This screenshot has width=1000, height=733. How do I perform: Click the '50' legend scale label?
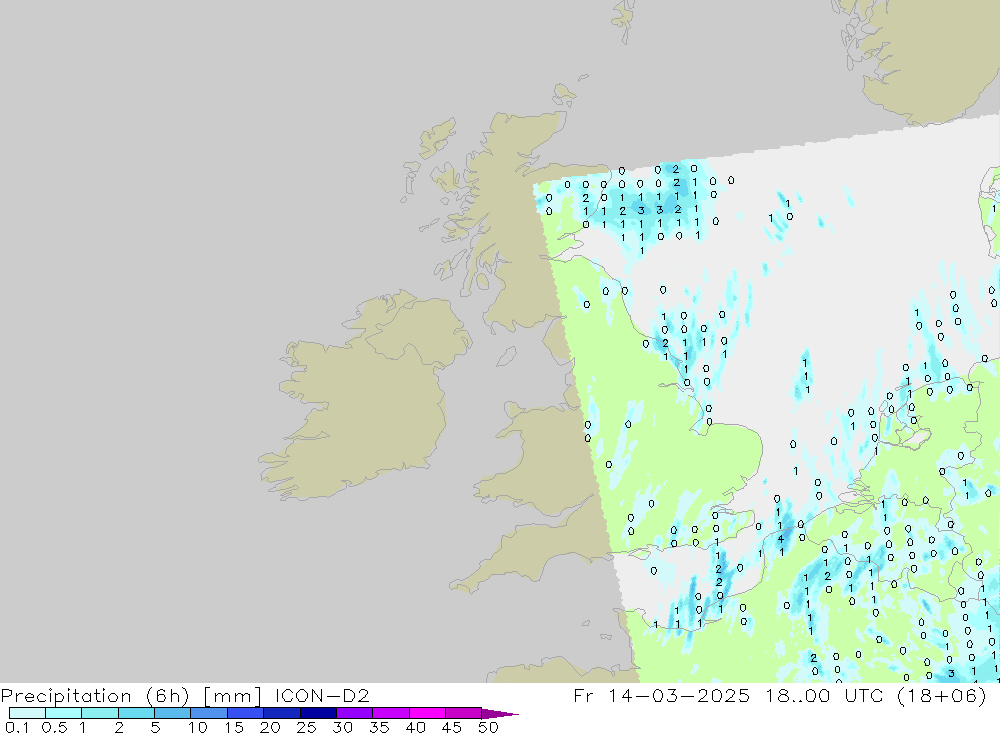488,727
